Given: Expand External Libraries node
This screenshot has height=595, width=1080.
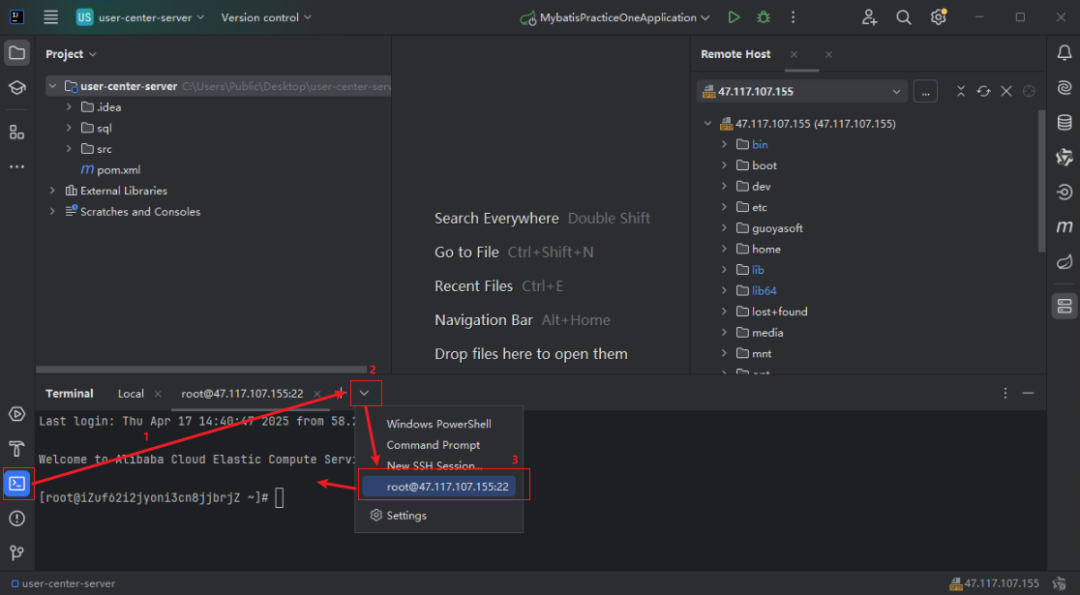Looking at the screenshot, I should pyautogui.click(x=52, y=191).
